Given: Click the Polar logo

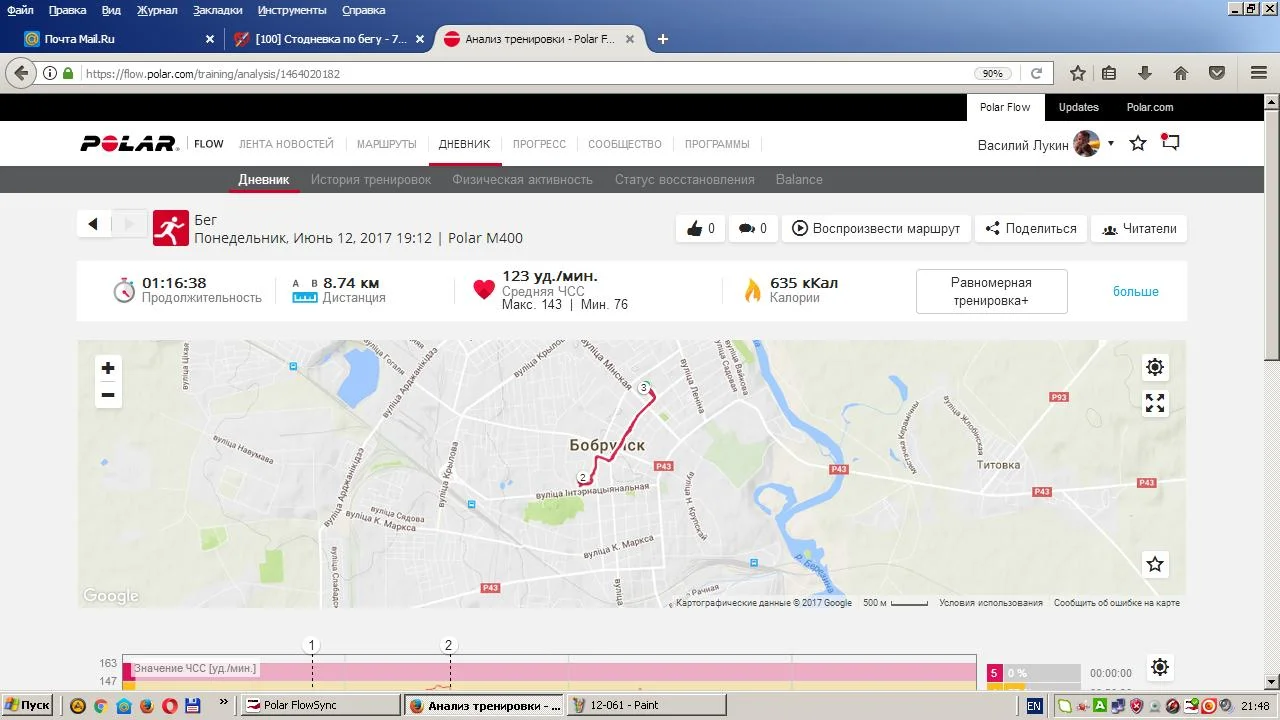Looking at the screenshot, I should pyautogui.click(x=130, y=144).
